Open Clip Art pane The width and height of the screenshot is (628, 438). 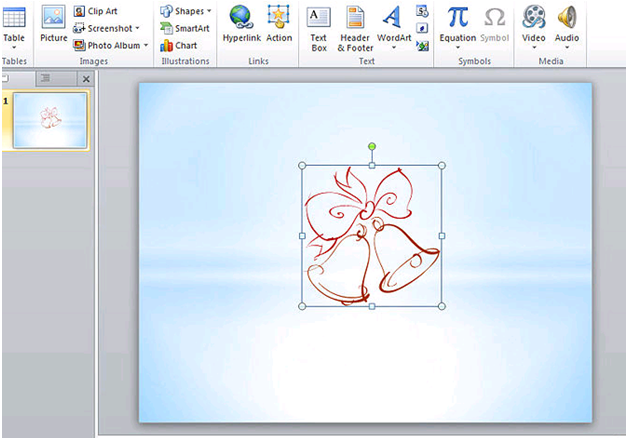[101, 11]
